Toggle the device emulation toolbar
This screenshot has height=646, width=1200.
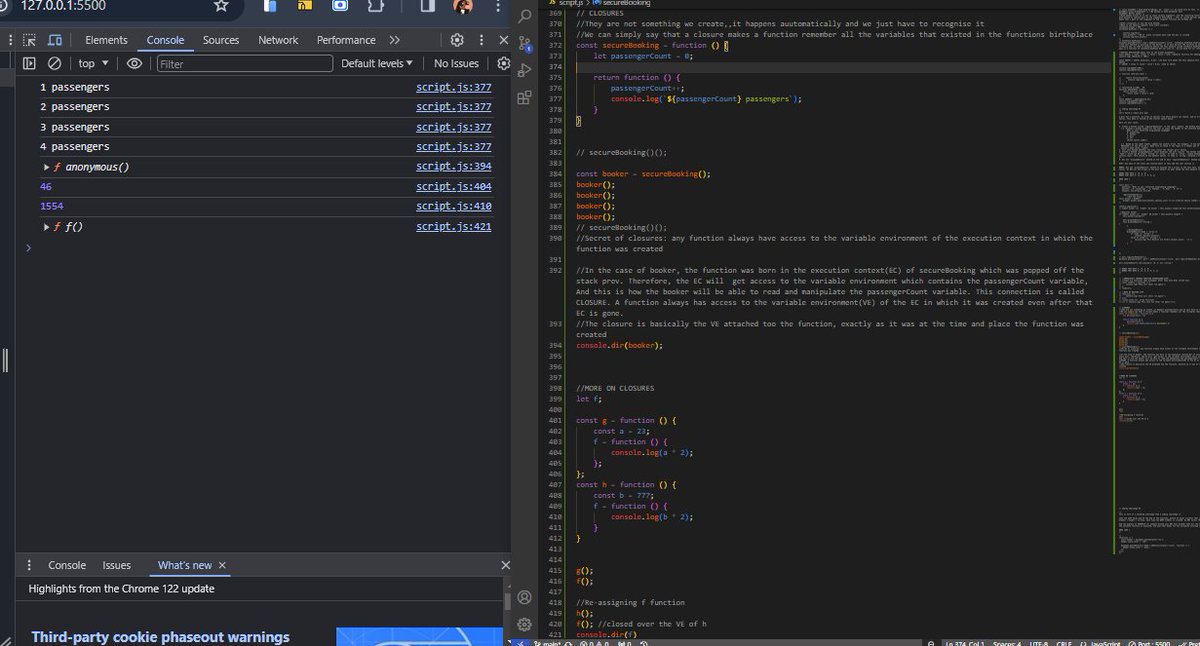54,40
